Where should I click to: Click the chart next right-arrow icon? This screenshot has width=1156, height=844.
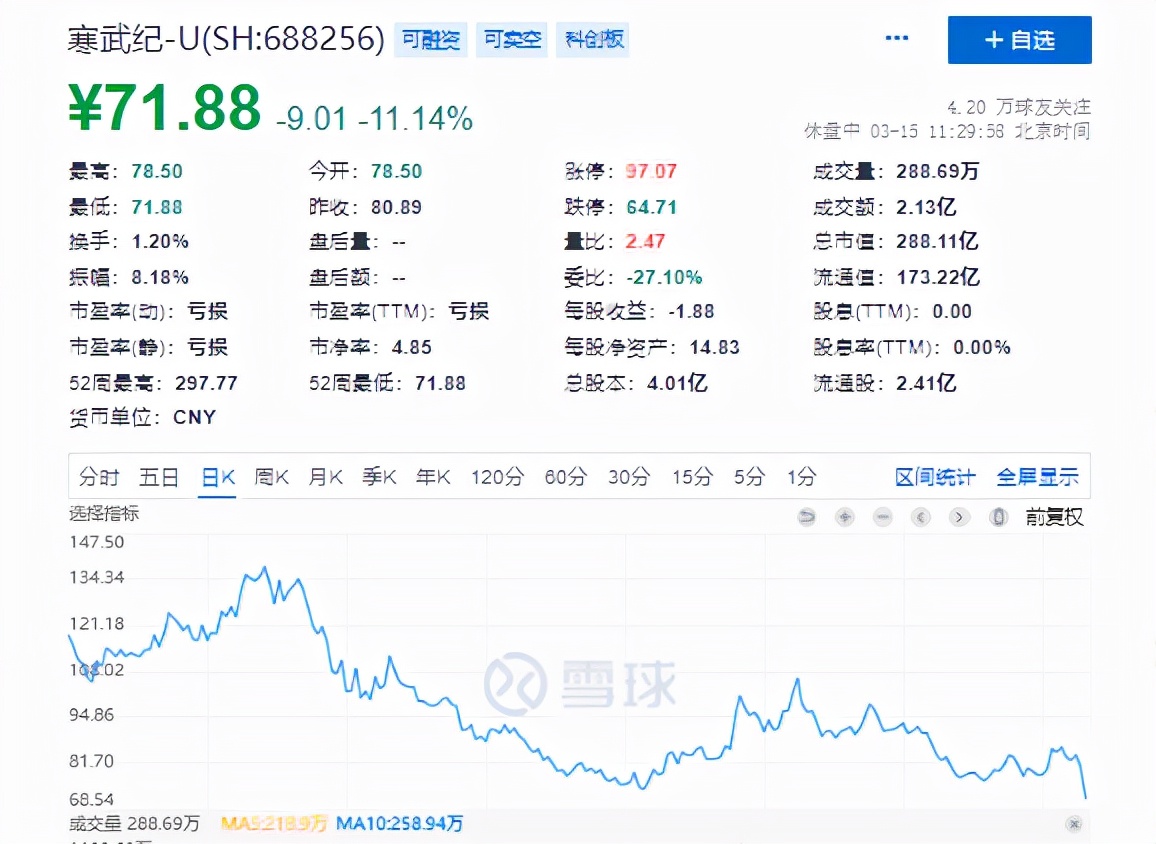click(958, 517)
